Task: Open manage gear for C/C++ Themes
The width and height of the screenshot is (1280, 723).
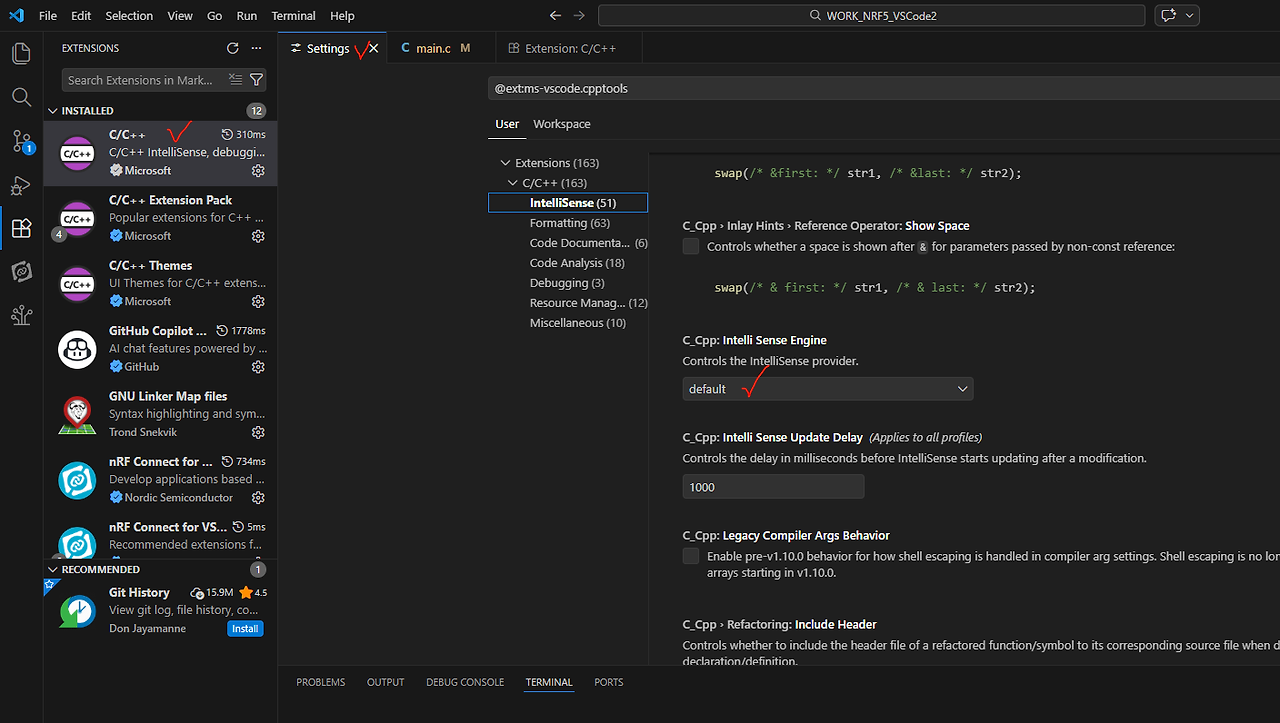Action: click(x=258, y=301)
